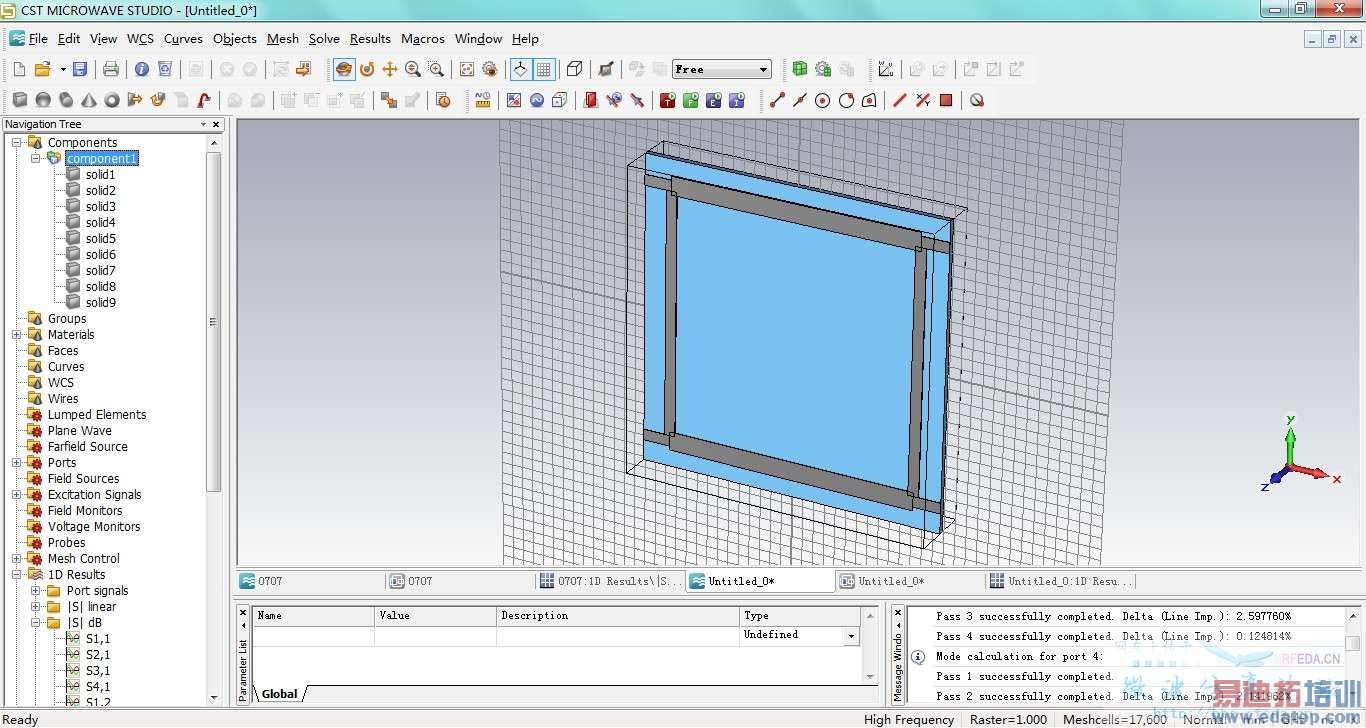The width and height of the screenshot is (1366, 728).
Task: Open the Waveguide port red icon
Action: [590, 100]
